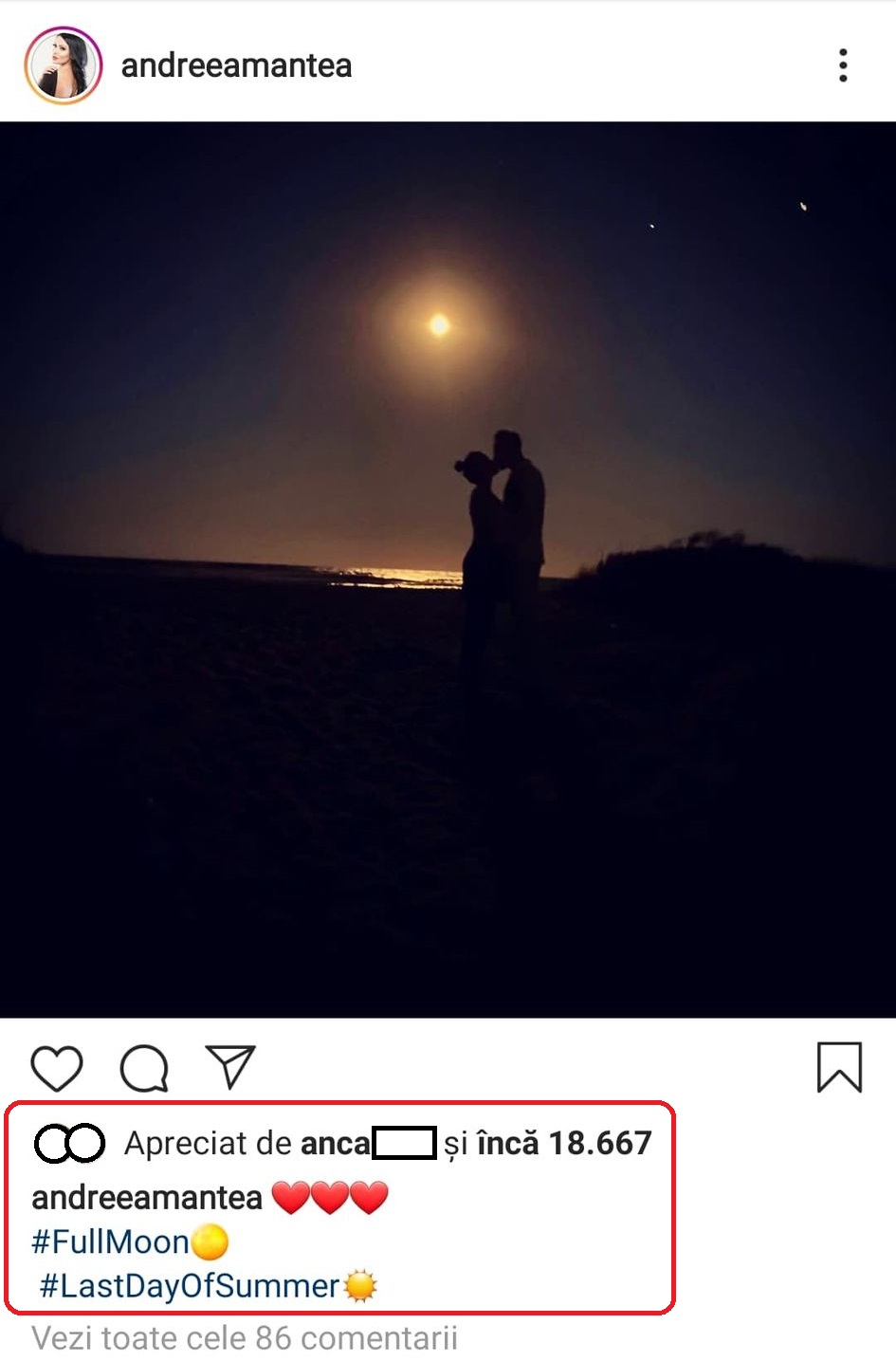Screen dimensions: 896x1361
Task: Like the post with the heart icon
Action: point(57,1068)
